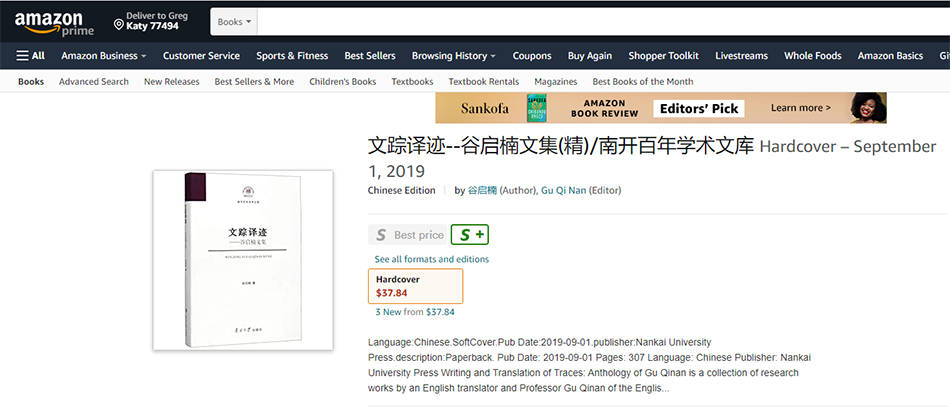The width and height of the screenshot is (950, 408).
Task: Open the Coupons page
Action: (x=532, y=56)
